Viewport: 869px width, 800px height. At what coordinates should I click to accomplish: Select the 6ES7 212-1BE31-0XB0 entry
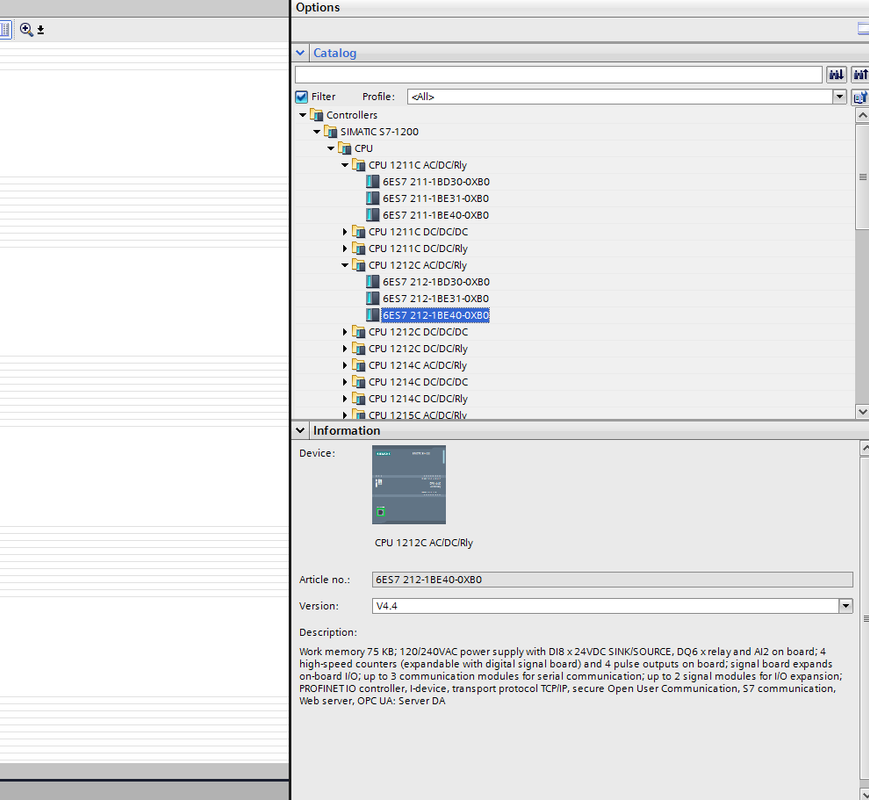point(436,298)
